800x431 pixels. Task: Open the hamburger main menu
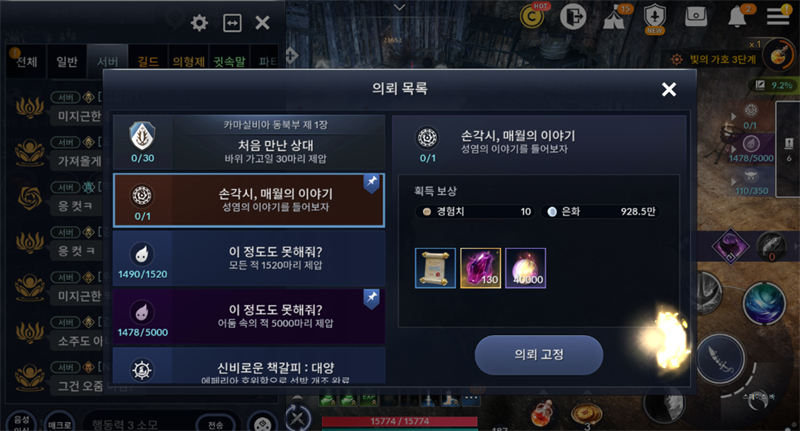coord(778,16)
